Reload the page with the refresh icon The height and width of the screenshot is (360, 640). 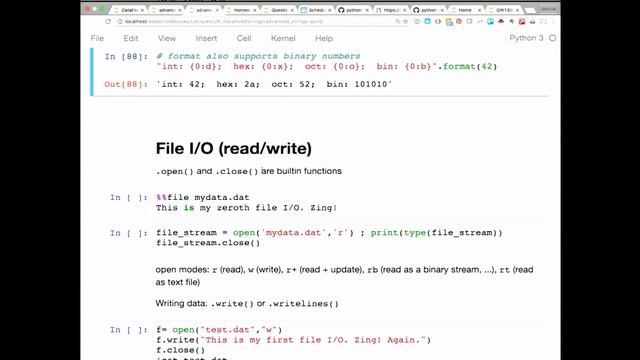(108, 21)
